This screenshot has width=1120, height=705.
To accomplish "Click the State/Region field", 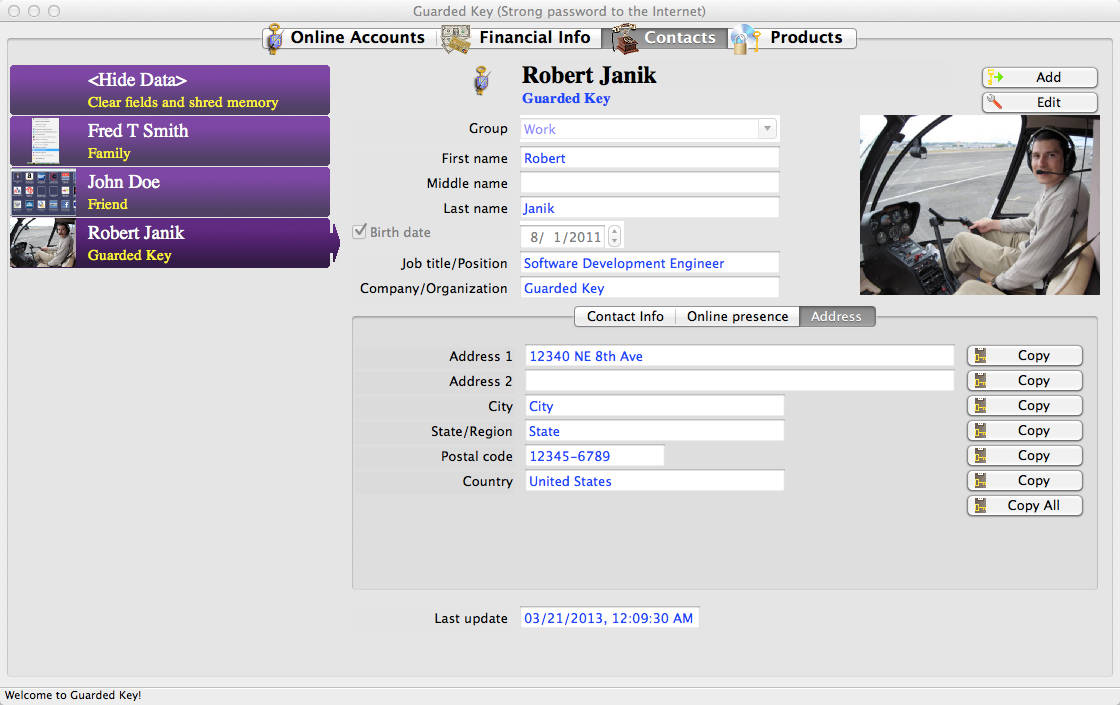I will coord(654,431).
